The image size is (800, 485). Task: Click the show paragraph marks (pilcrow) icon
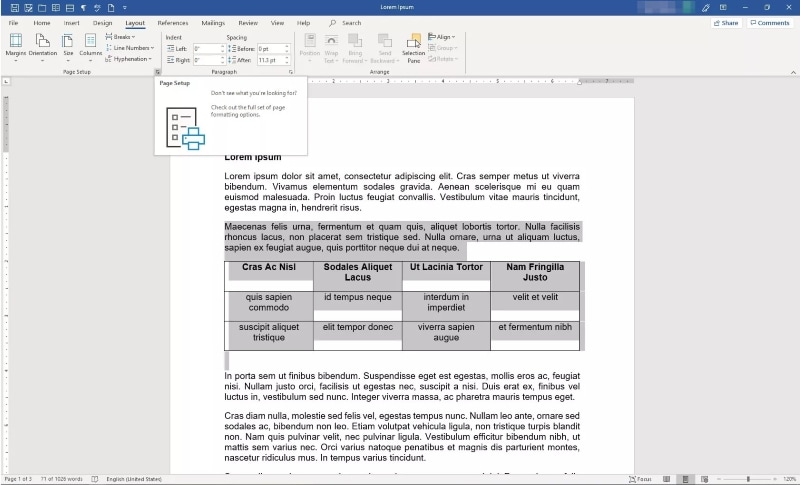[83, 8]
